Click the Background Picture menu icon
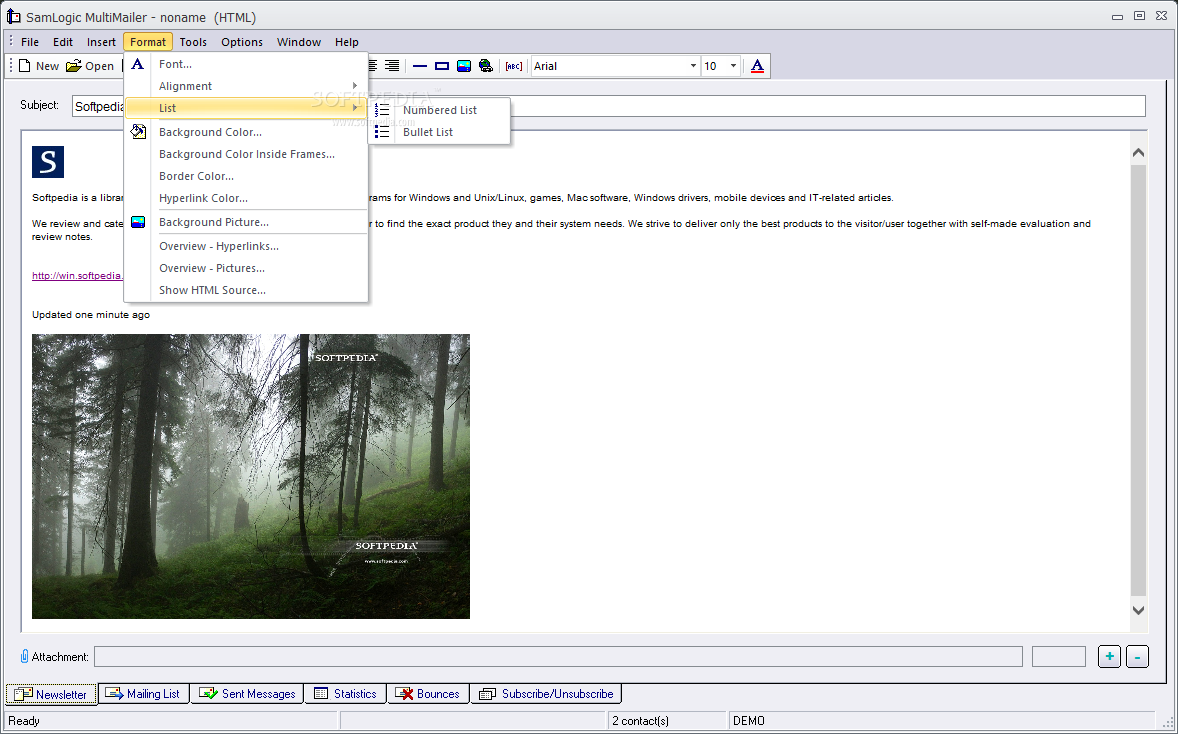 138,222
